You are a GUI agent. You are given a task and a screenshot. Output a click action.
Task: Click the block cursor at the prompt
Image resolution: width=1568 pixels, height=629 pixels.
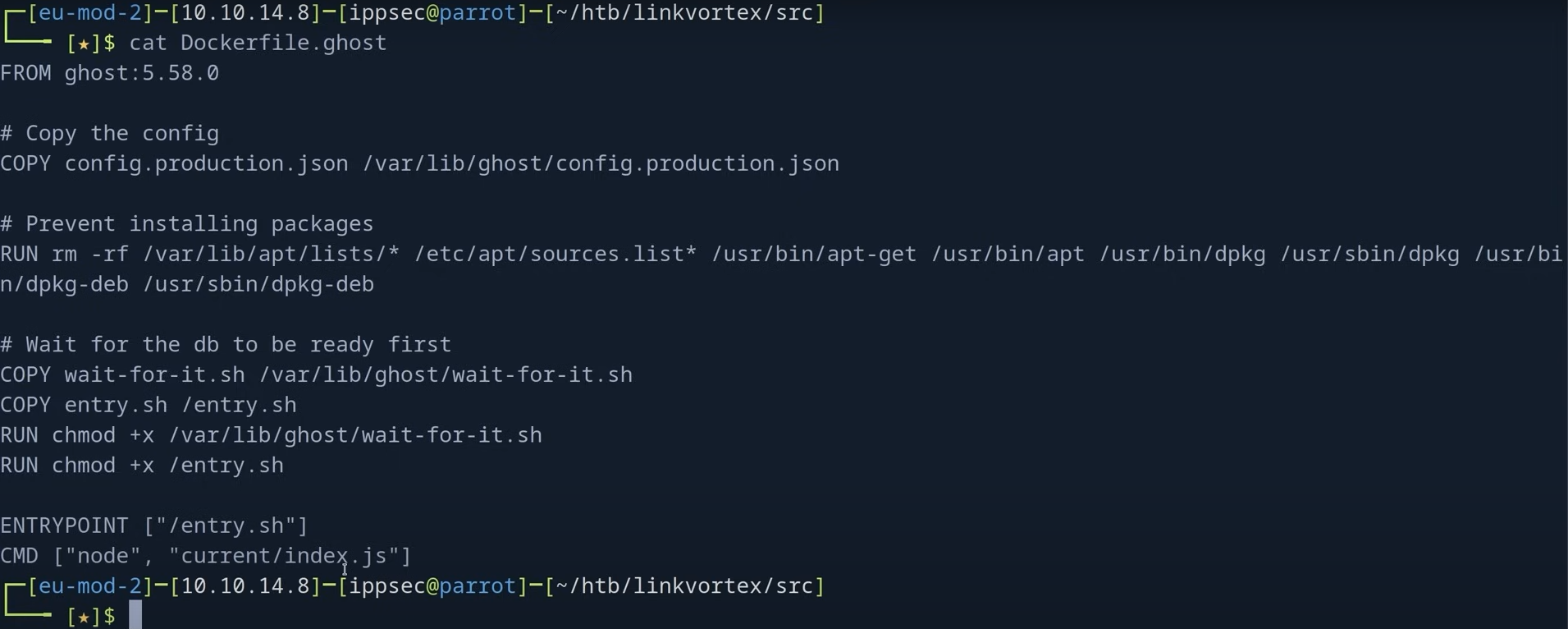(x=135, y=615)
